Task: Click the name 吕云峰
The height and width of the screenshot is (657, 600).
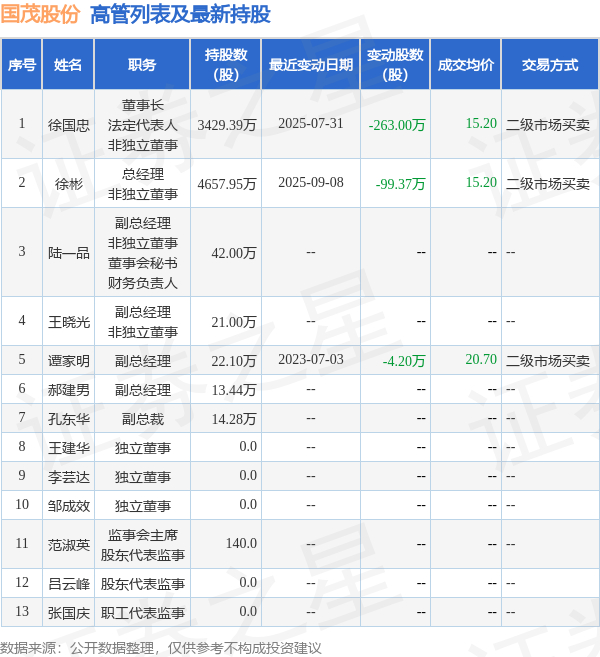Action: point(68,583)
